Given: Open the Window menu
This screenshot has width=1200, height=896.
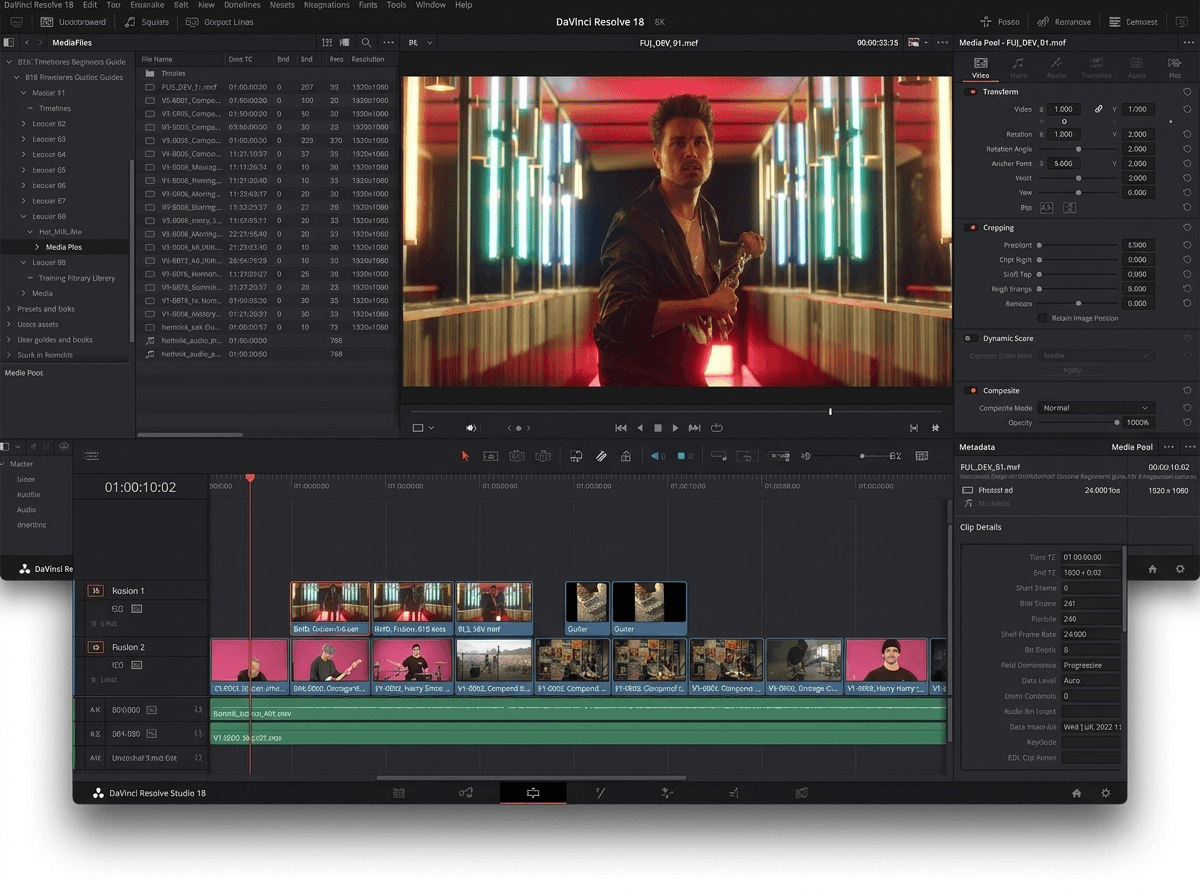Looking at the screenshot, I should [x=431, y=5].
